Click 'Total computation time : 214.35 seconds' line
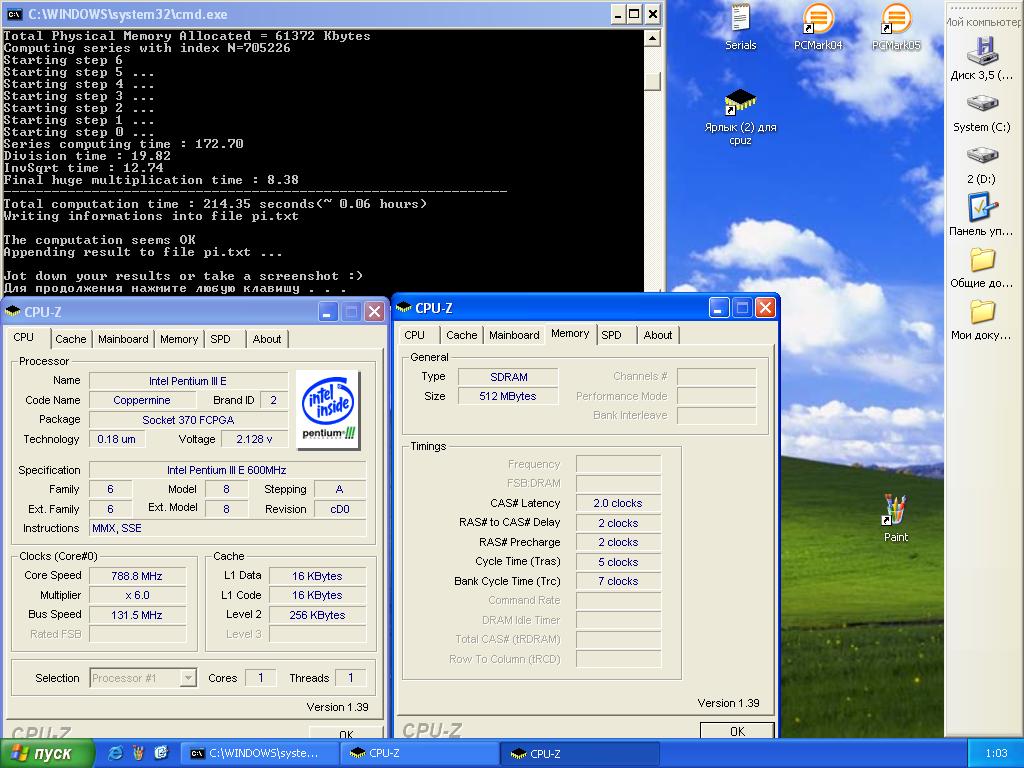Viewport: 1024px width, 768px height. coord(215,204)
